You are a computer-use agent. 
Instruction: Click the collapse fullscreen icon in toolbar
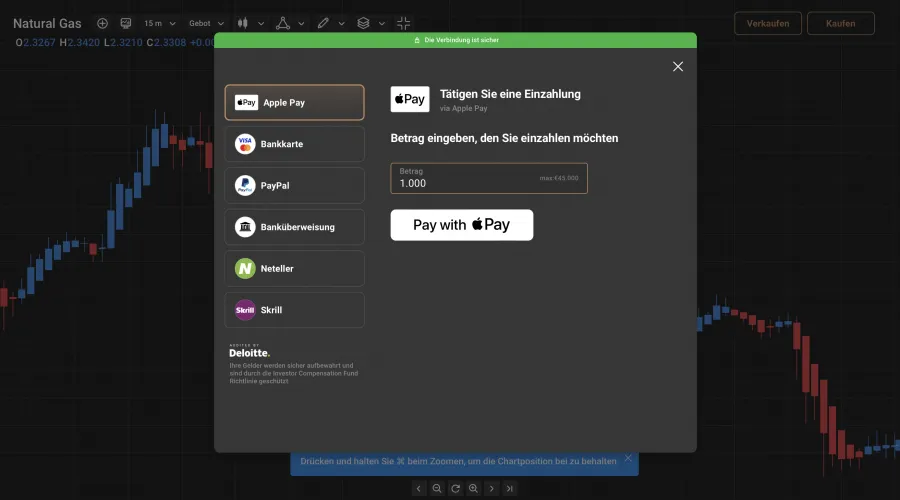(x=404, y=23)
